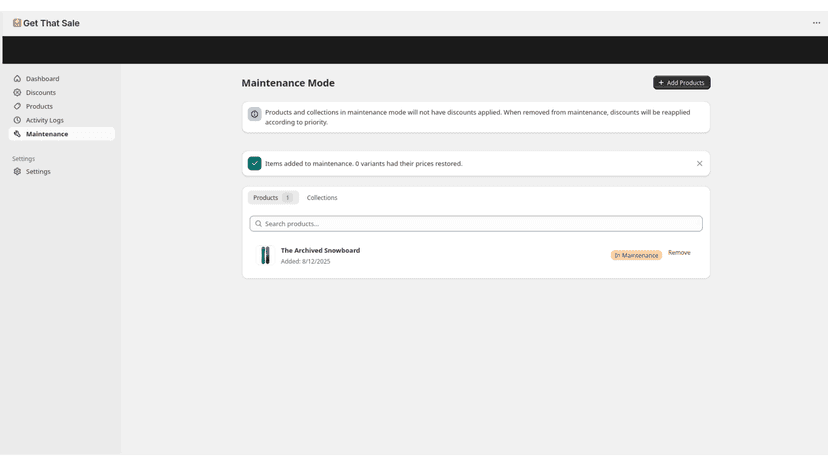The height and width of the screenshot is (466, 828).
Task: Click the Discounts icon in sidebar
Action: click(17, 92)
